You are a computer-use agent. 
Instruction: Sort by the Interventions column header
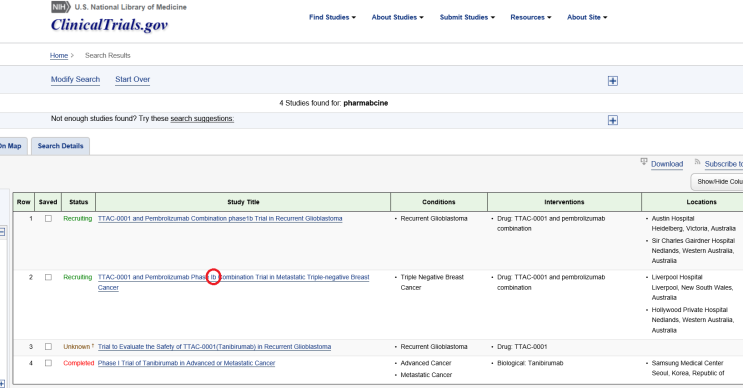click(x=564, y=202)
